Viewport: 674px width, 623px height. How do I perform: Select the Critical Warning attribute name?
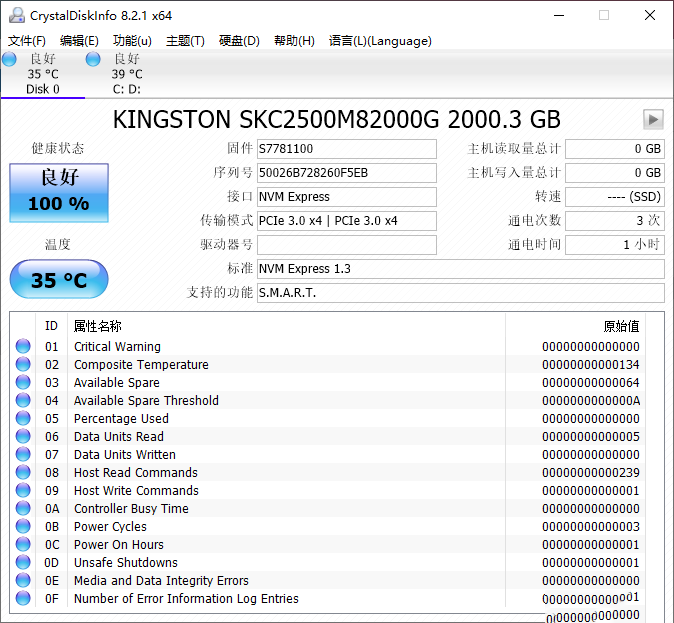point(117,347)
